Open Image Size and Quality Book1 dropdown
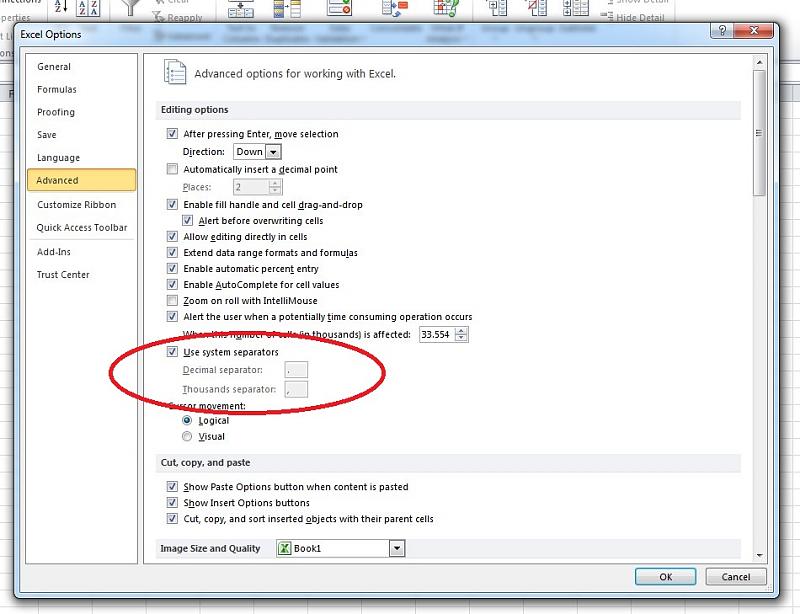The width and height of the screenshot is (800, 614). [x=397, y=549]
